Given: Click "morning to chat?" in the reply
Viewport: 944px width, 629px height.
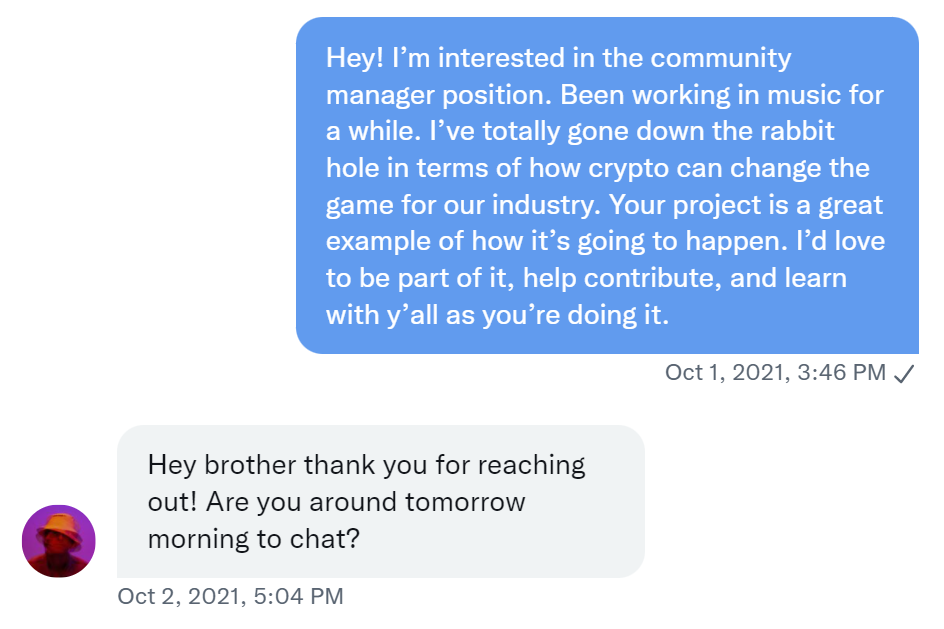Looking at the screenshot, I should 254,539.
